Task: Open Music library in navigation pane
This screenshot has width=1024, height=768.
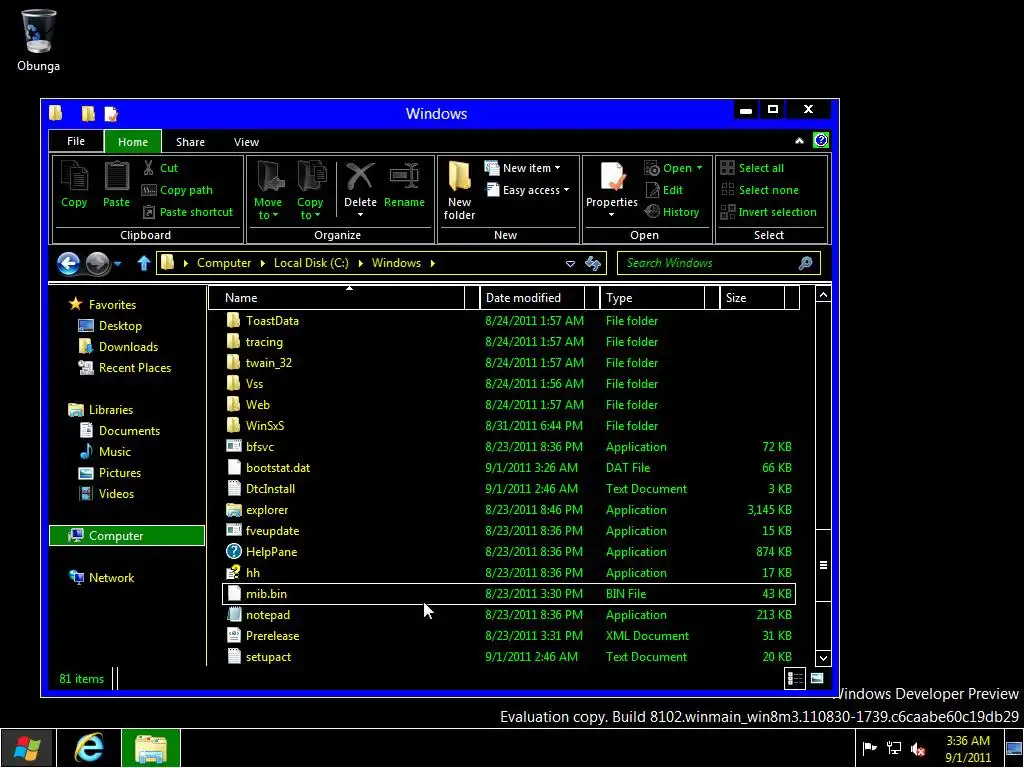Action: [114, 452]
